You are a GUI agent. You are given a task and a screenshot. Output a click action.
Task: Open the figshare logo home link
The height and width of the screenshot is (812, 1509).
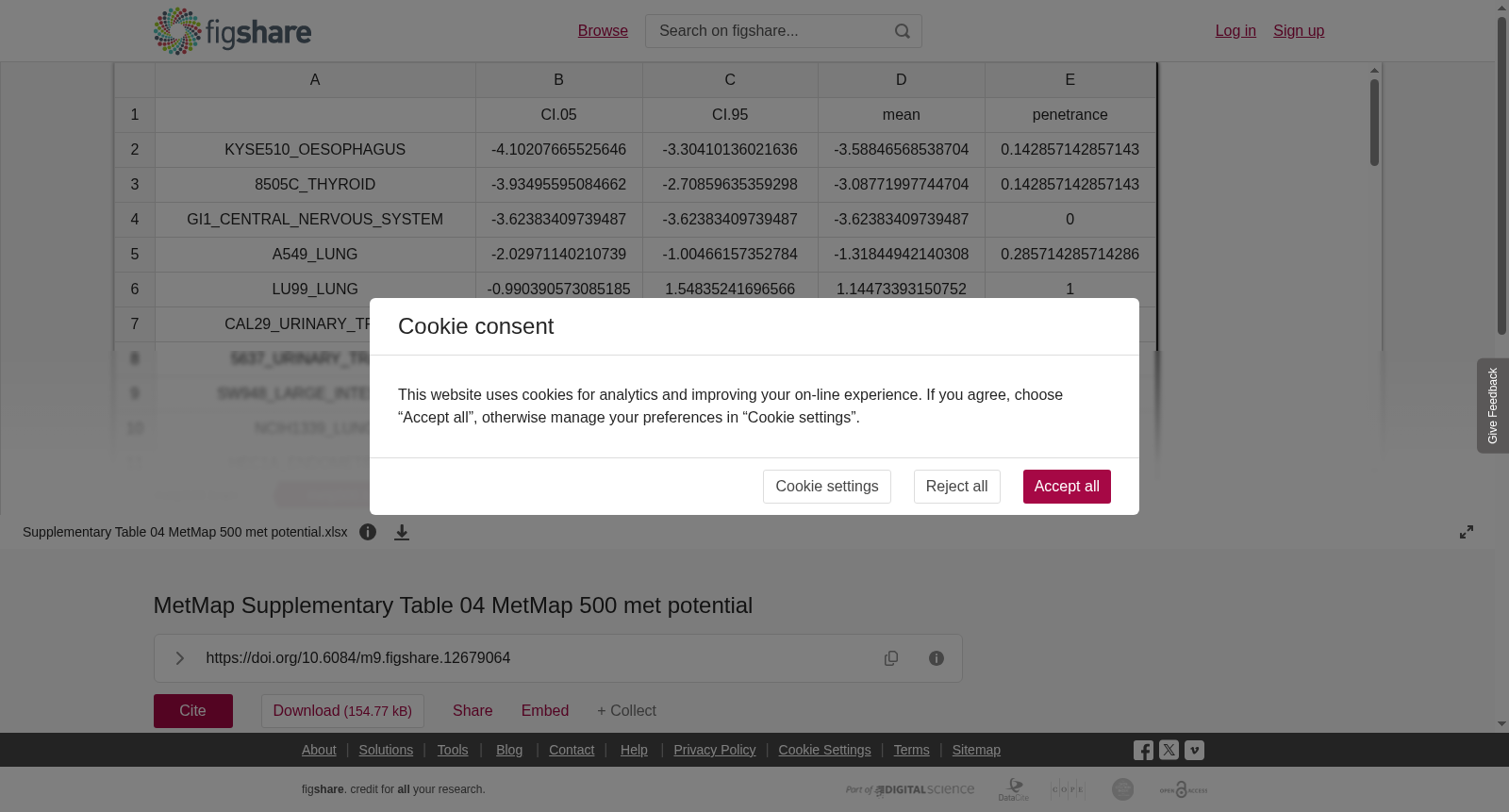click(x=232, y=31)
